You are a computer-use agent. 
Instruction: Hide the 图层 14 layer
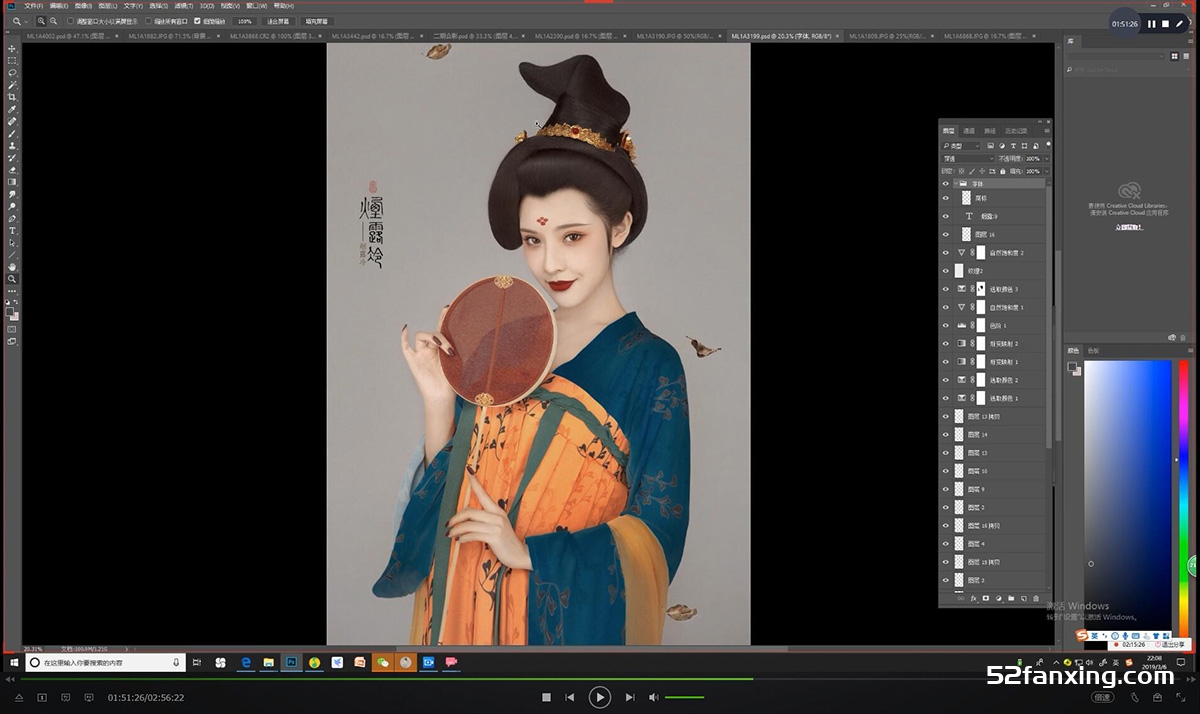pyautogui.click(x=946, y=435)
